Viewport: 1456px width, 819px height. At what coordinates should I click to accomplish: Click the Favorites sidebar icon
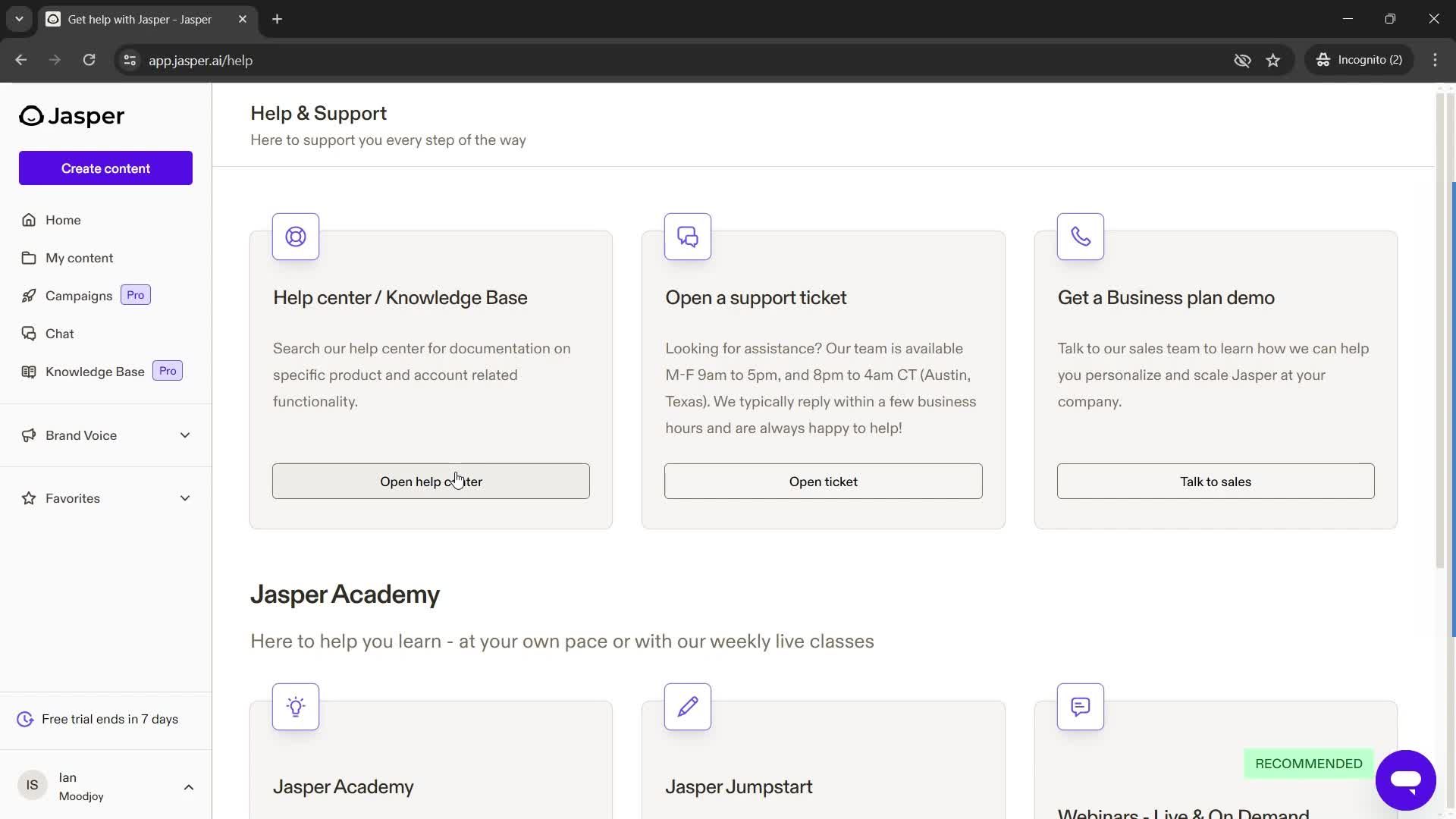point(27,498)
